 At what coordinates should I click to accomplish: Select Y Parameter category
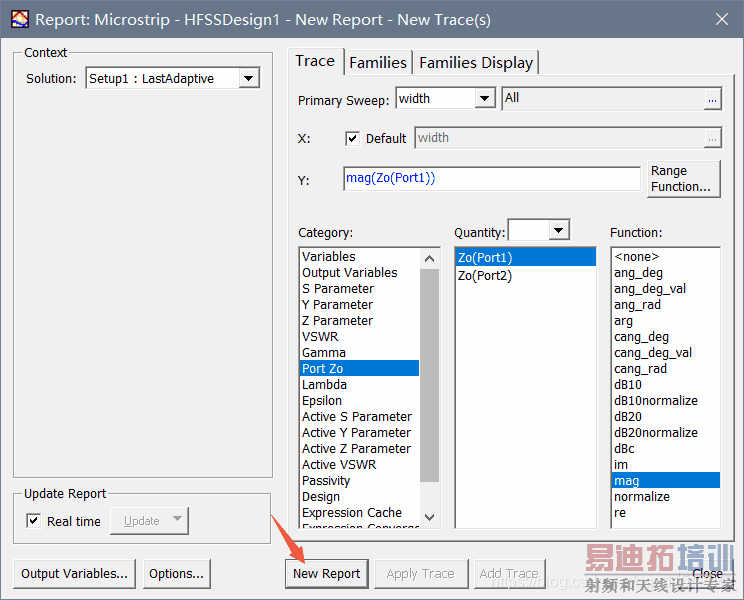point(359,305)
